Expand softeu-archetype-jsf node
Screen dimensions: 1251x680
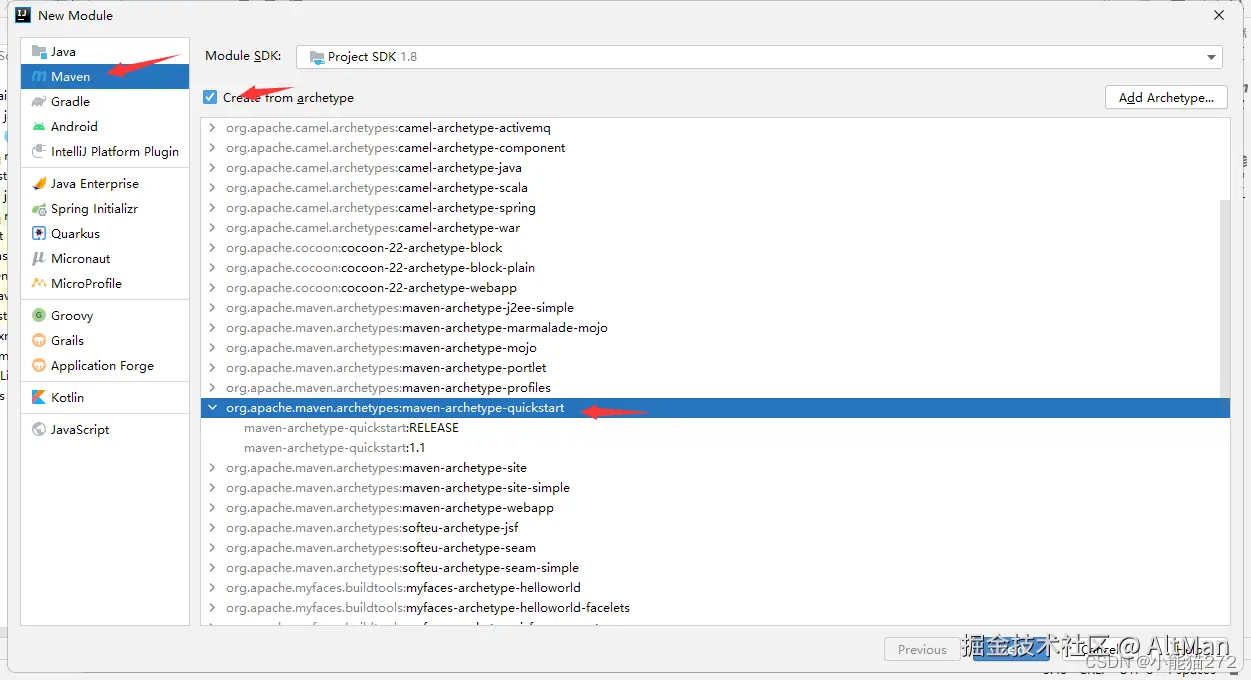pyautogui.click(x=212, y=528)
